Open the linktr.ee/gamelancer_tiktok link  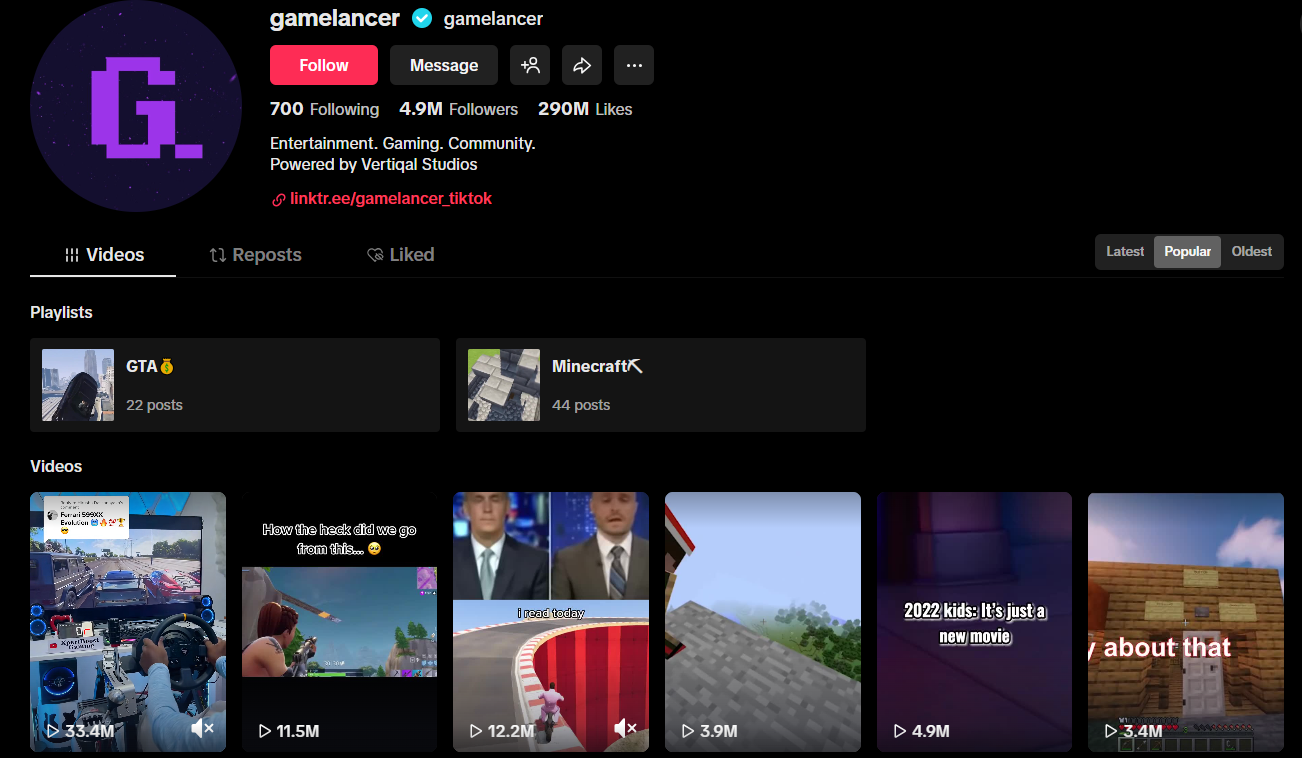pos(391,198)
